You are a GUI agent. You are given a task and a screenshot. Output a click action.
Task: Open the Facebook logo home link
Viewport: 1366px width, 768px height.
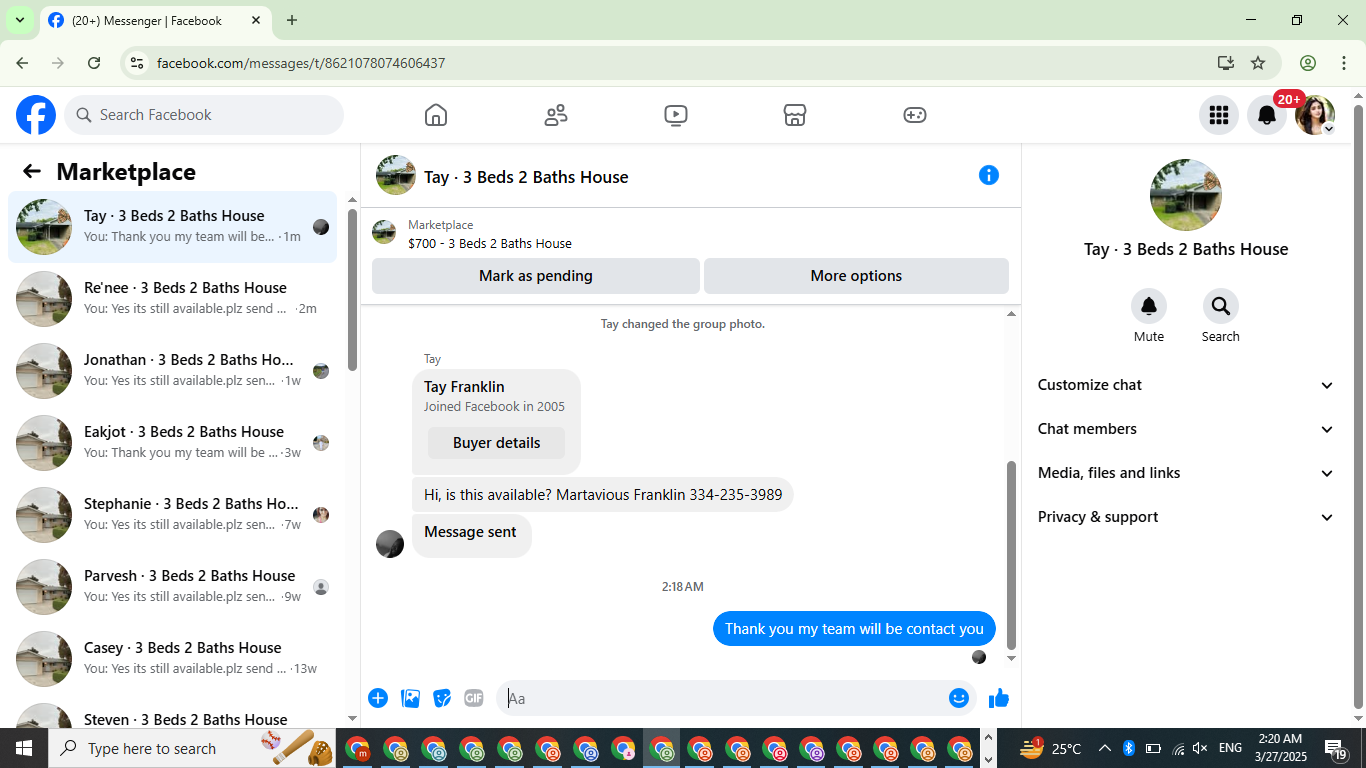click(x=36, y=115)
